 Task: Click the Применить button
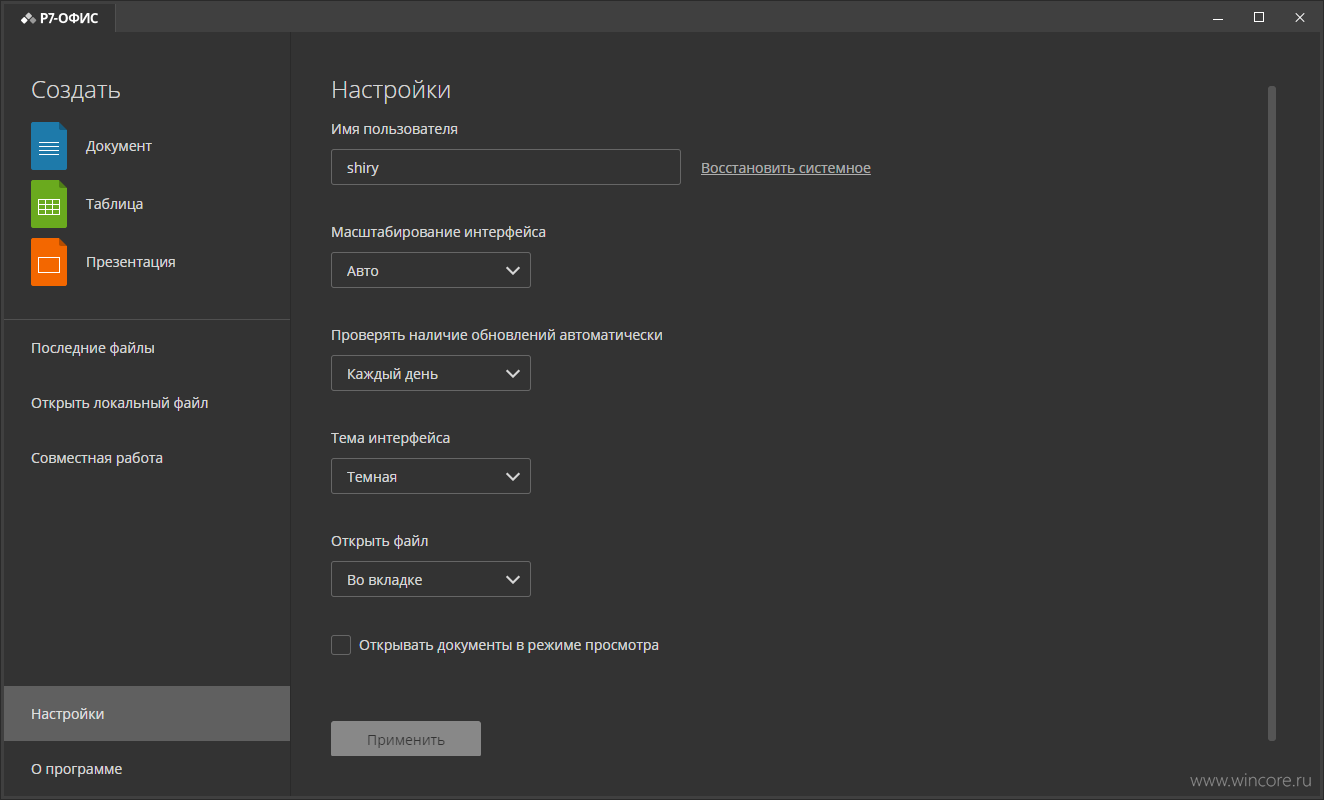tap(406, 739)
